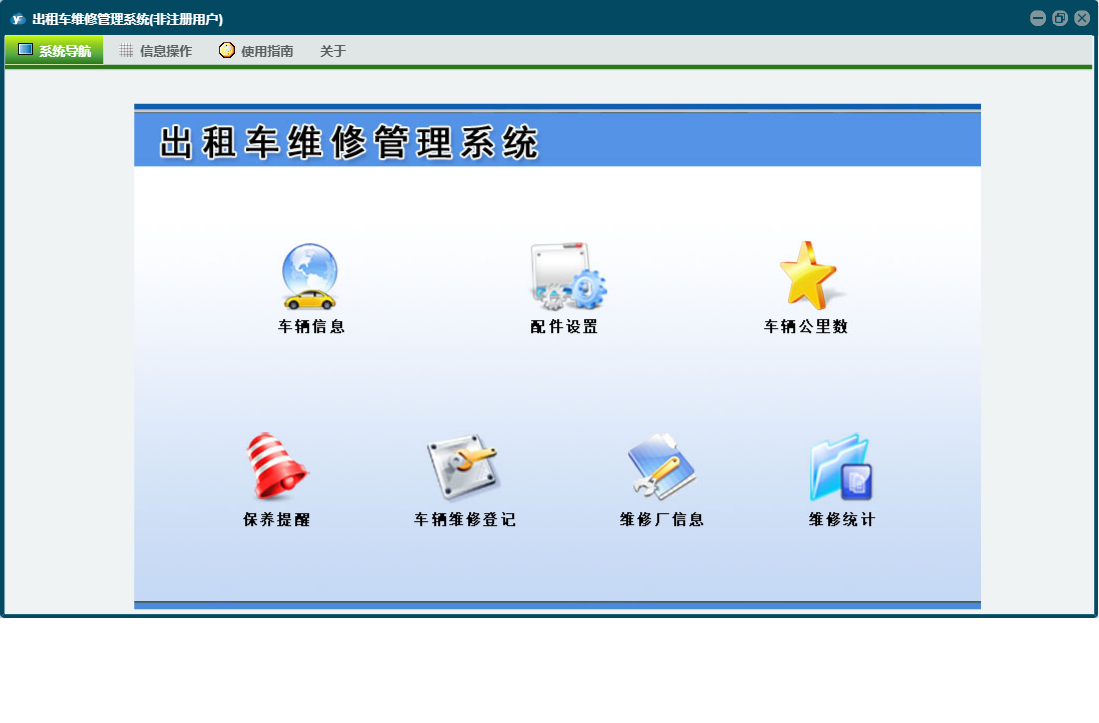
Task: Open the 关于 menu
Action: 333,50
